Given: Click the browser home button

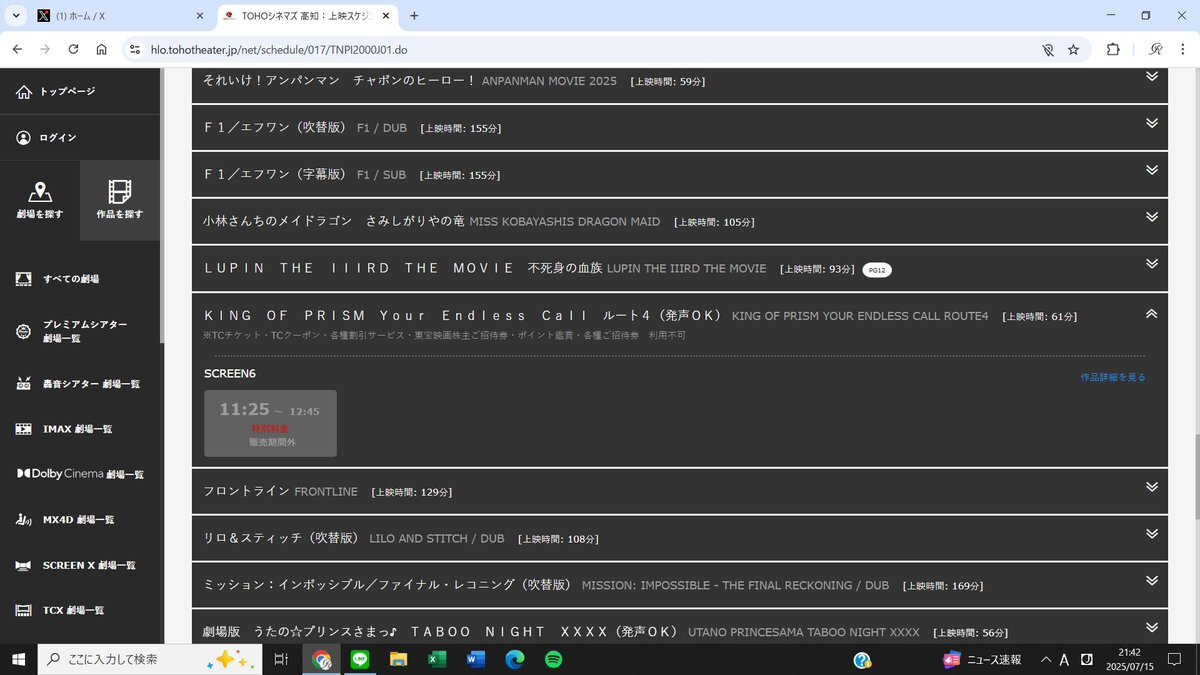Looking at the screenshot, I should 101,49.
